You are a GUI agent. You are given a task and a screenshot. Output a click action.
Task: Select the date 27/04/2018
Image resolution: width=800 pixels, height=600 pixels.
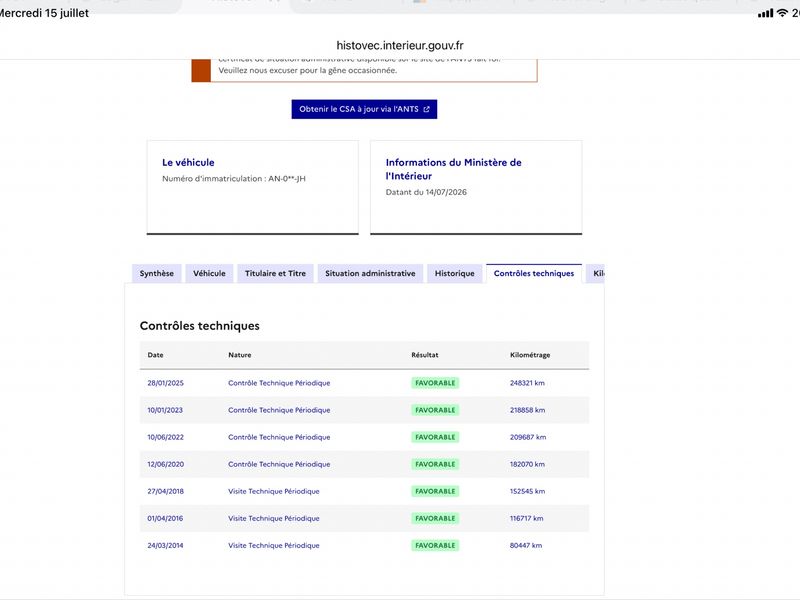pos(165,491)
